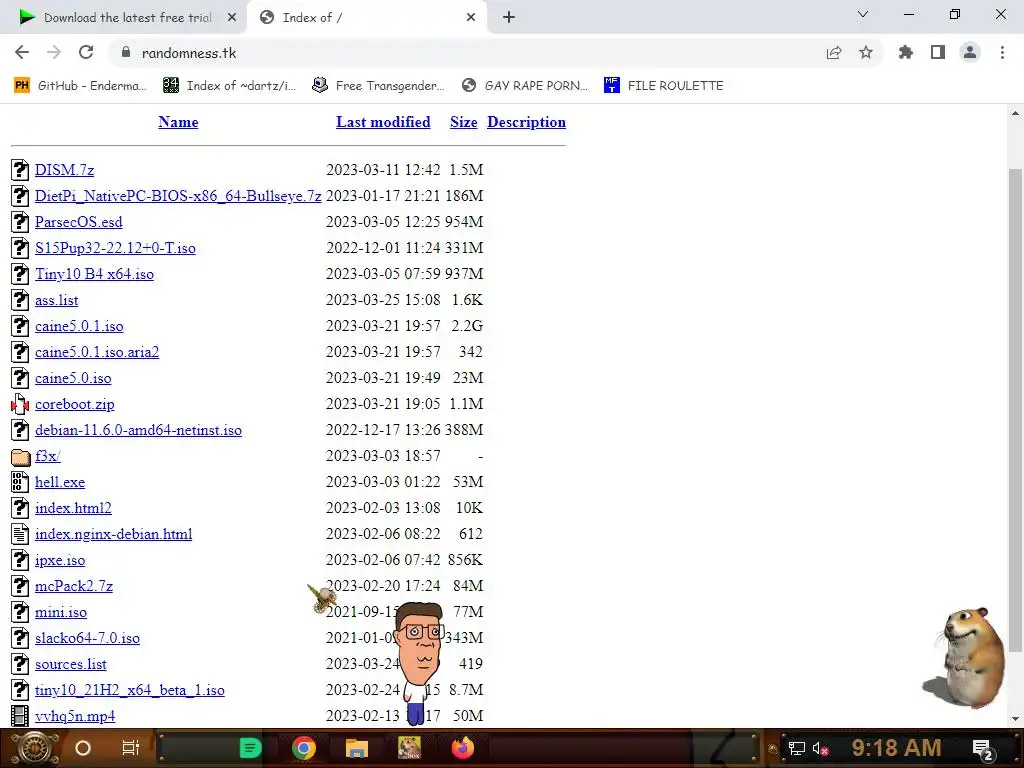This screenshot has height=768, width=1024.
Task: Unmute the volume tray icon
Action: point(821,748)
